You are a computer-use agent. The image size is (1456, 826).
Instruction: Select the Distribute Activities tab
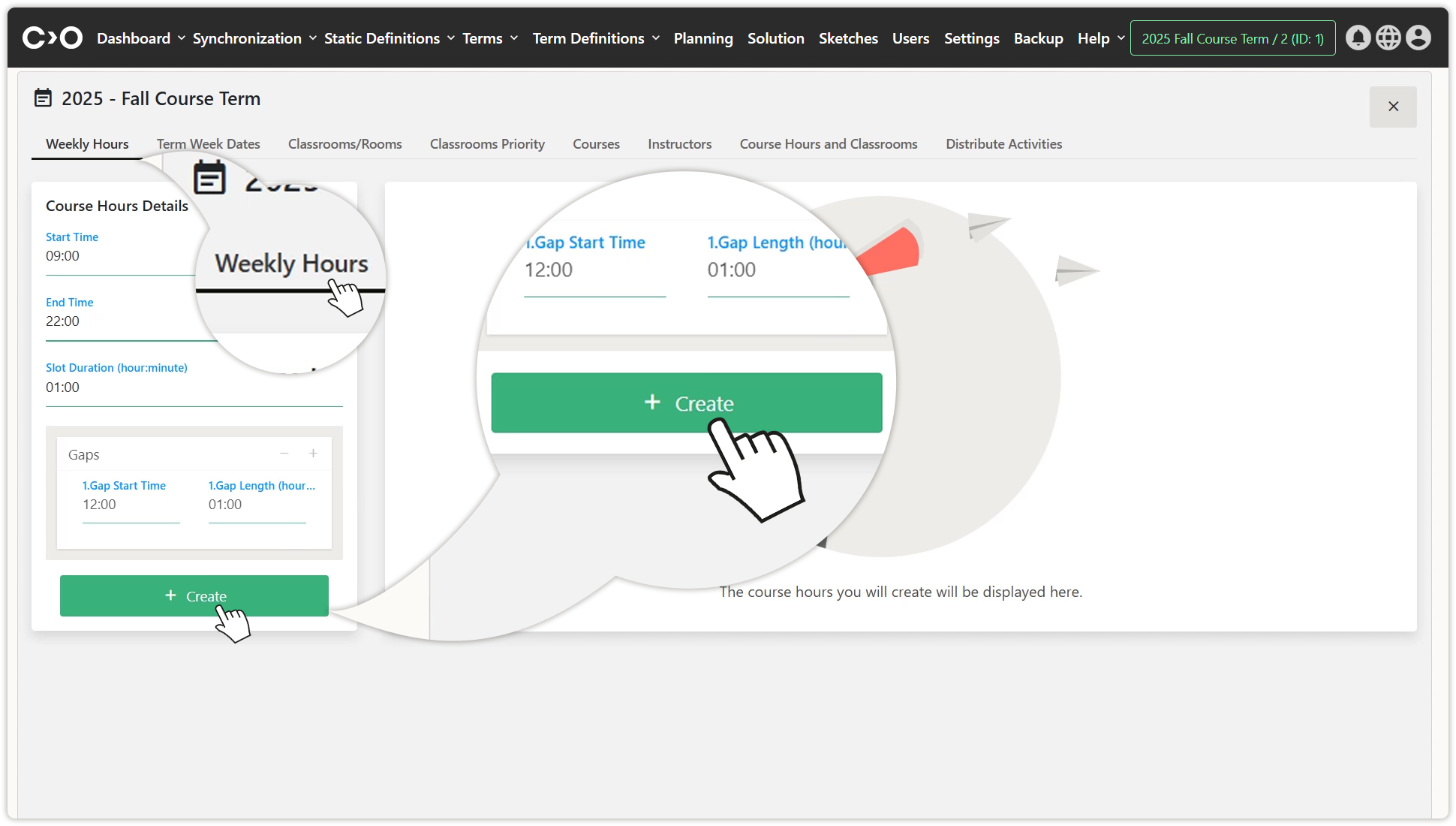click(x=1003, y=144)
